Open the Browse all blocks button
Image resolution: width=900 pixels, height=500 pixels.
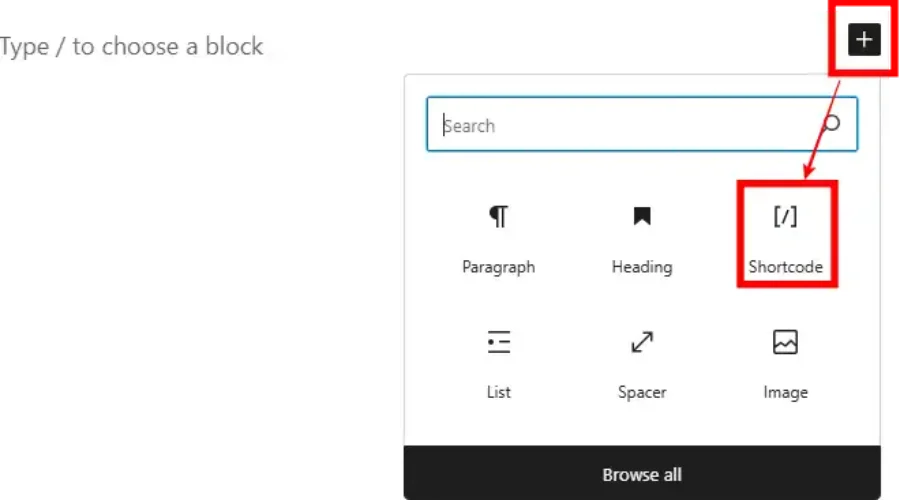(642, 473)
